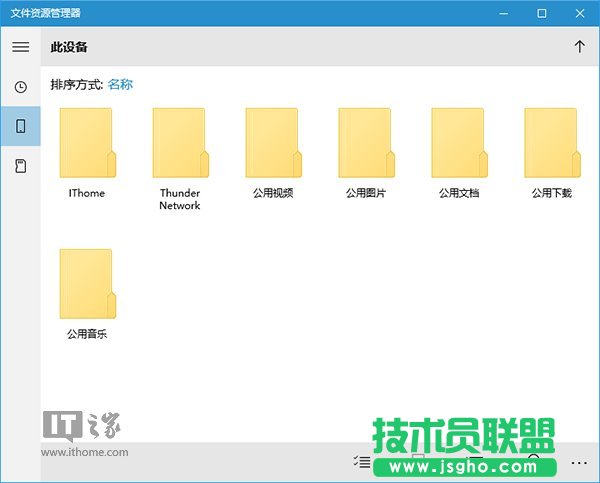Open the three-dots more options menu

pyautogui.click(x=579, y=463)
